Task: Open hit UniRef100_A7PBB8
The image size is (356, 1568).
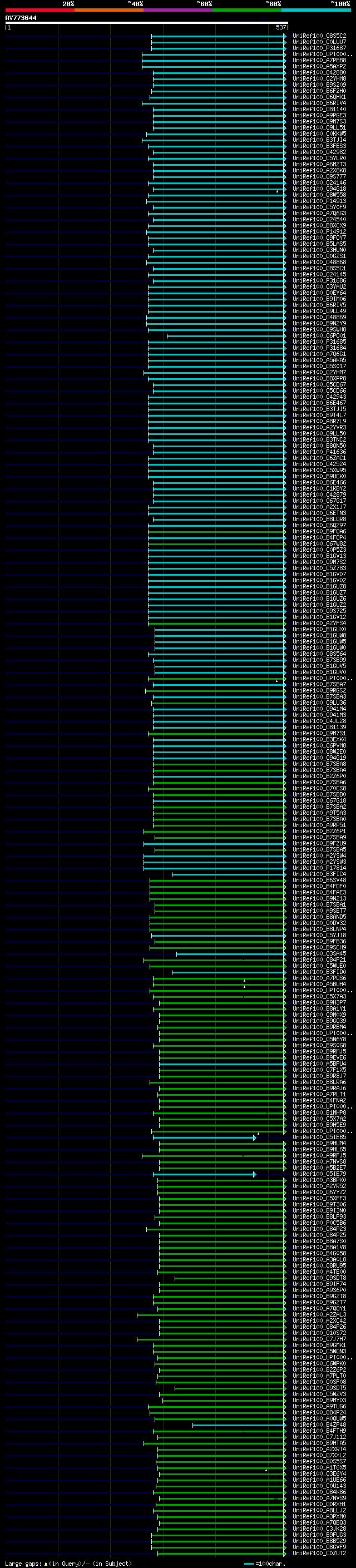Action: click(319, 60)
